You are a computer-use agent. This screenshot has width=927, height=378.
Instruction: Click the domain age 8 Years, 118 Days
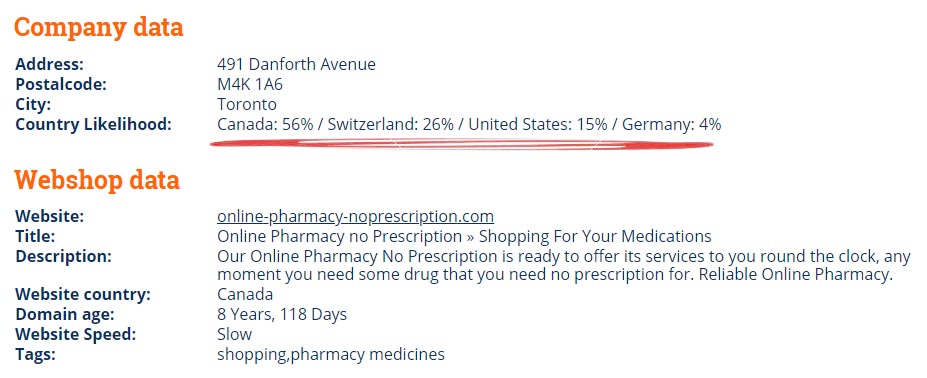(x=282, y=314)
